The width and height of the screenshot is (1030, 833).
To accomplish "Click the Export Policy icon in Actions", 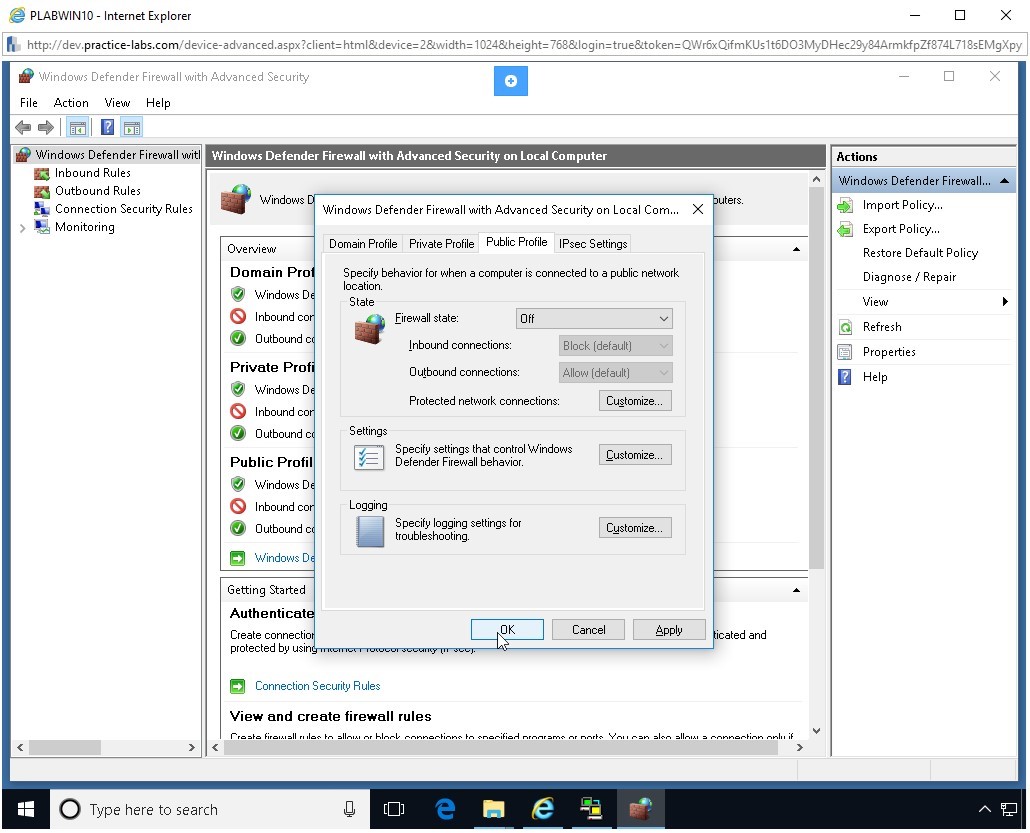I will (x=845, y=229).
